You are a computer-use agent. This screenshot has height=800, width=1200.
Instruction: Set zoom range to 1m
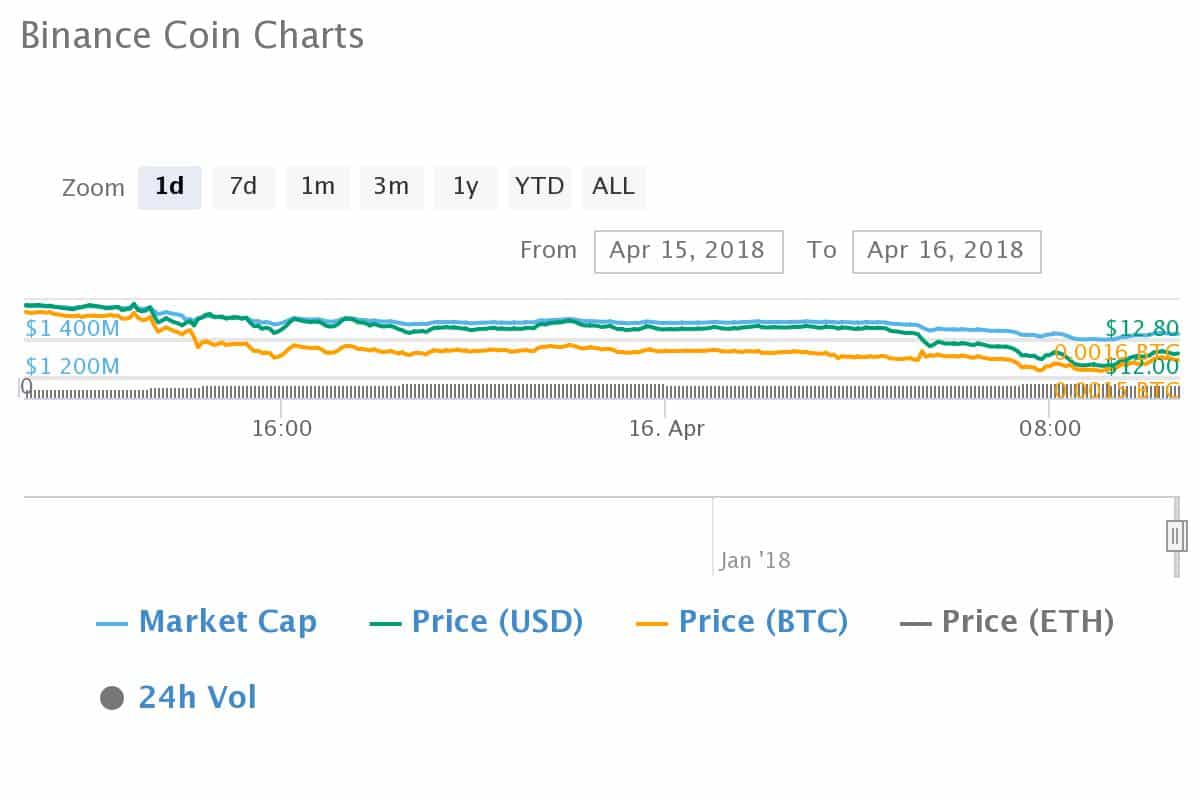point(318,187)
